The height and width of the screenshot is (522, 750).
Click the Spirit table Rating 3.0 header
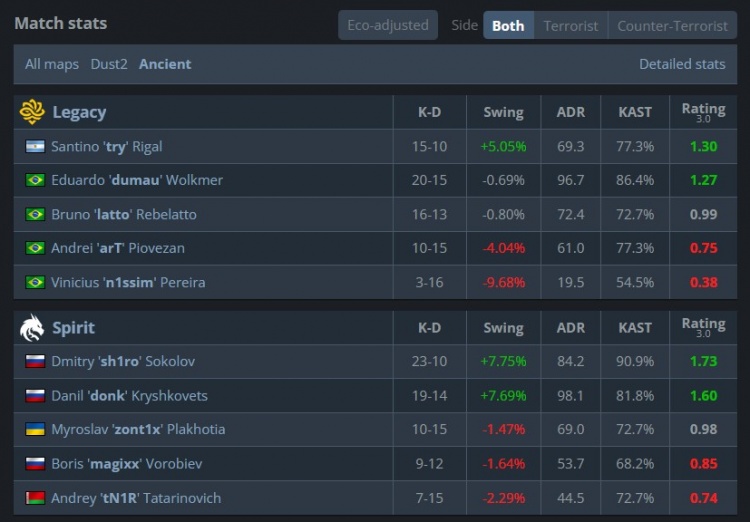pos(703,328)
